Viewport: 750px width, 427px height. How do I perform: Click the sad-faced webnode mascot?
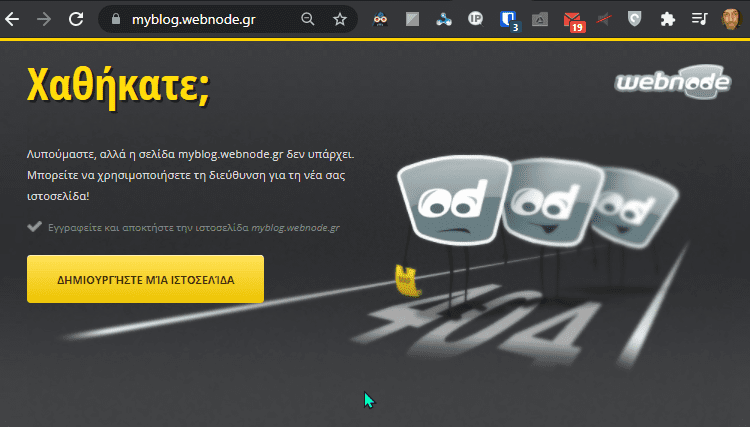tap(453, 199)
